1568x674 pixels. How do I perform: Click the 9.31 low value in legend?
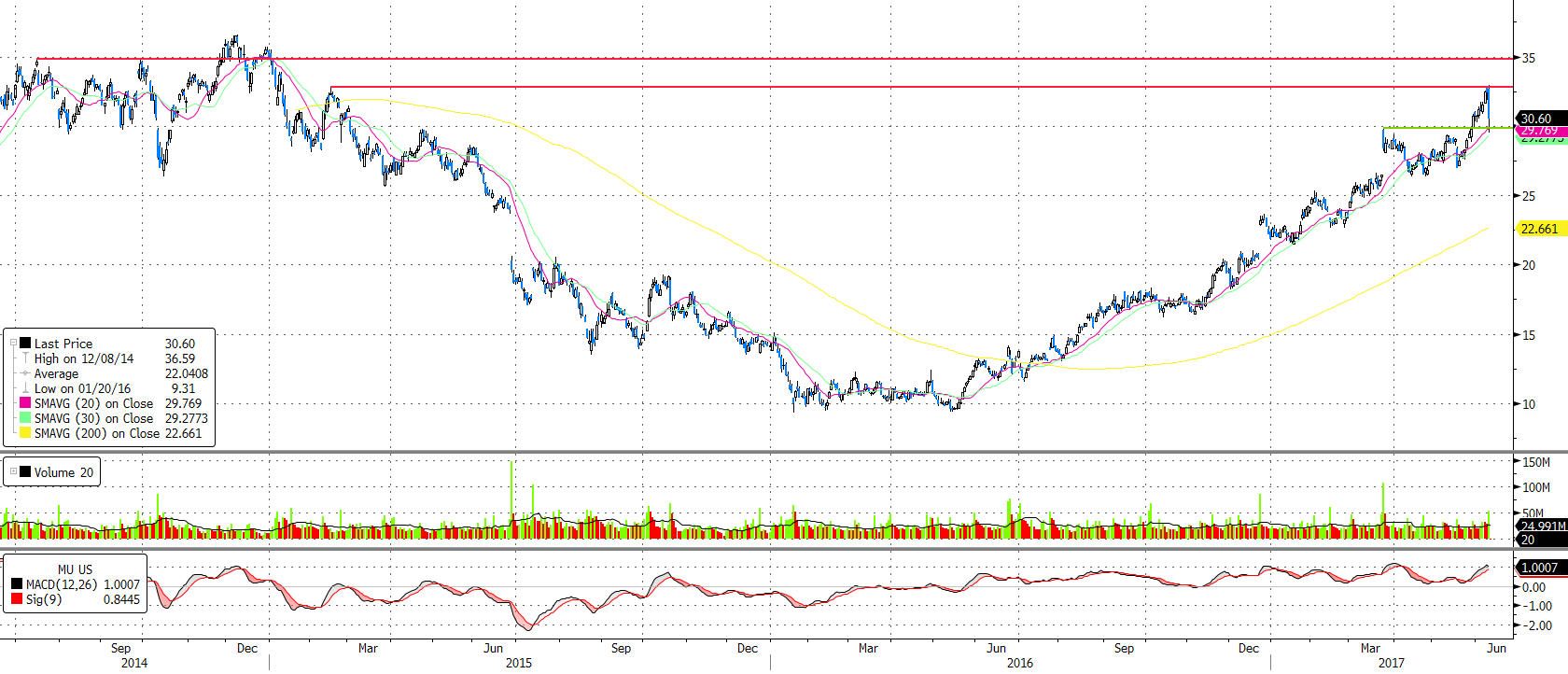pyautogui.click(x=184, y=388)
